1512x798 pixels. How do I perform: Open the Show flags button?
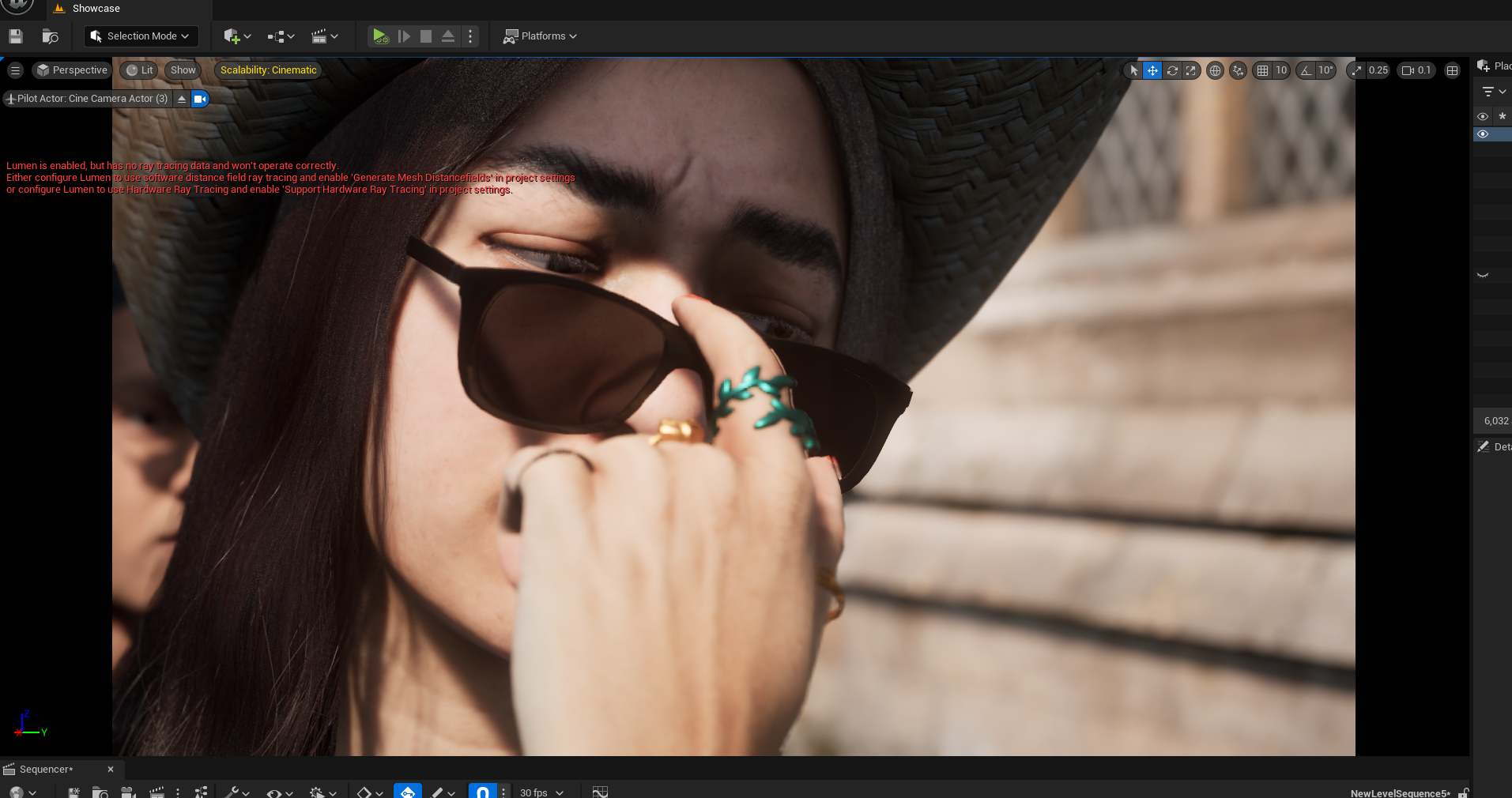click(x=183, y=70)
